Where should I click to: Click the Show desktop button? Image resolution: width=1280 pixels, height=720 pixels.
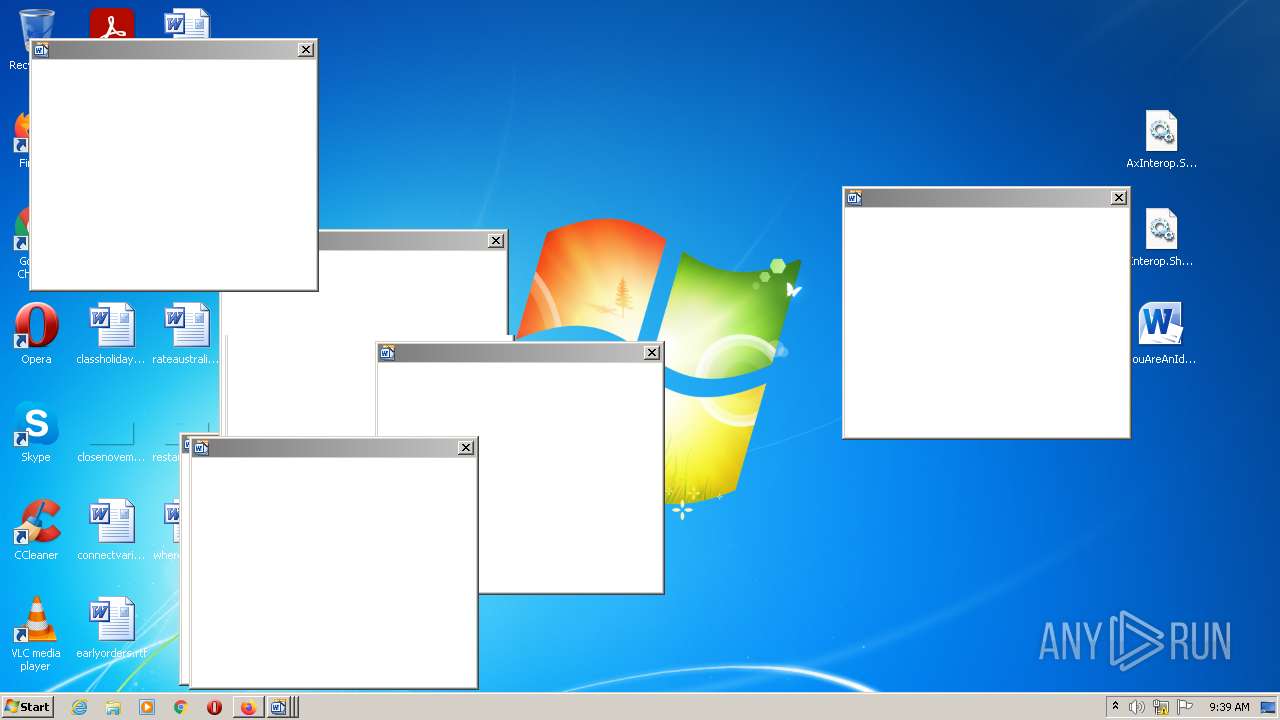1268,707
